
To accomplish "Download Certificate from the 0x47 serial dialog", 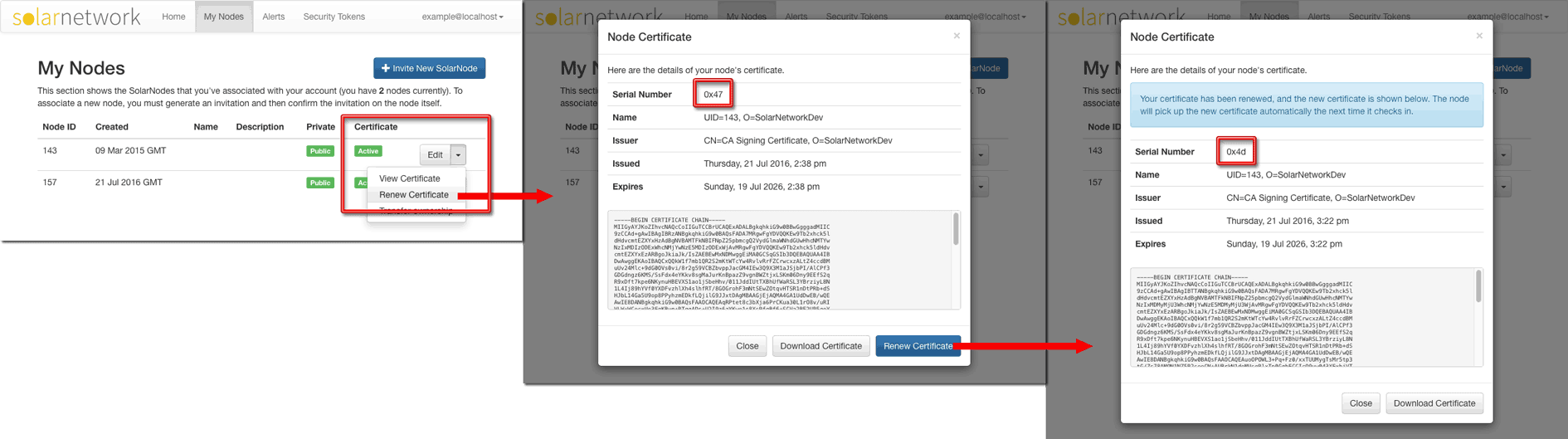I will coord(821,346).
